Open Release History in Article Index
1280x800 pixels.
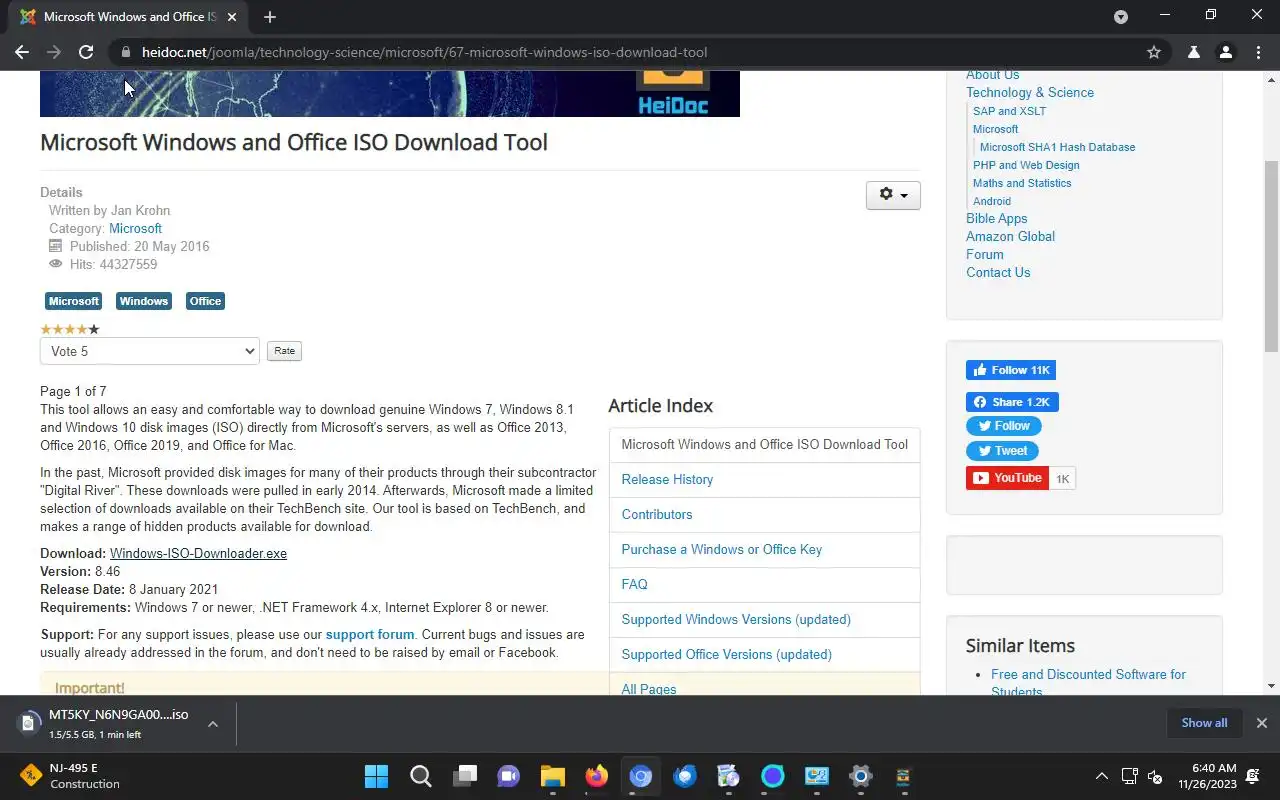(x=667, y=479)
